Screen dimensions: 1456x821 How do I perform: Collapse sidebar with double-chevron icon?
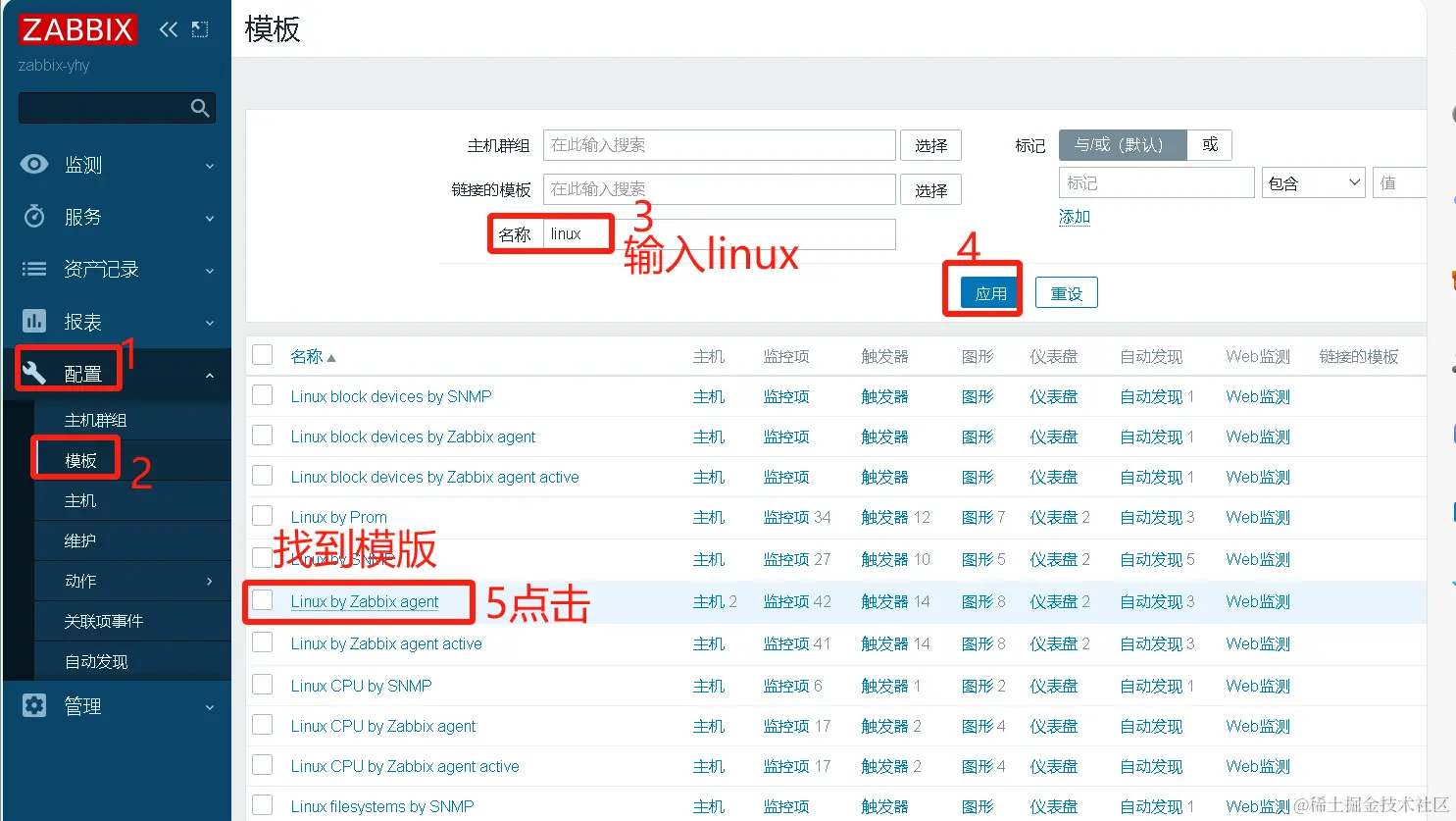pos(169,29)
